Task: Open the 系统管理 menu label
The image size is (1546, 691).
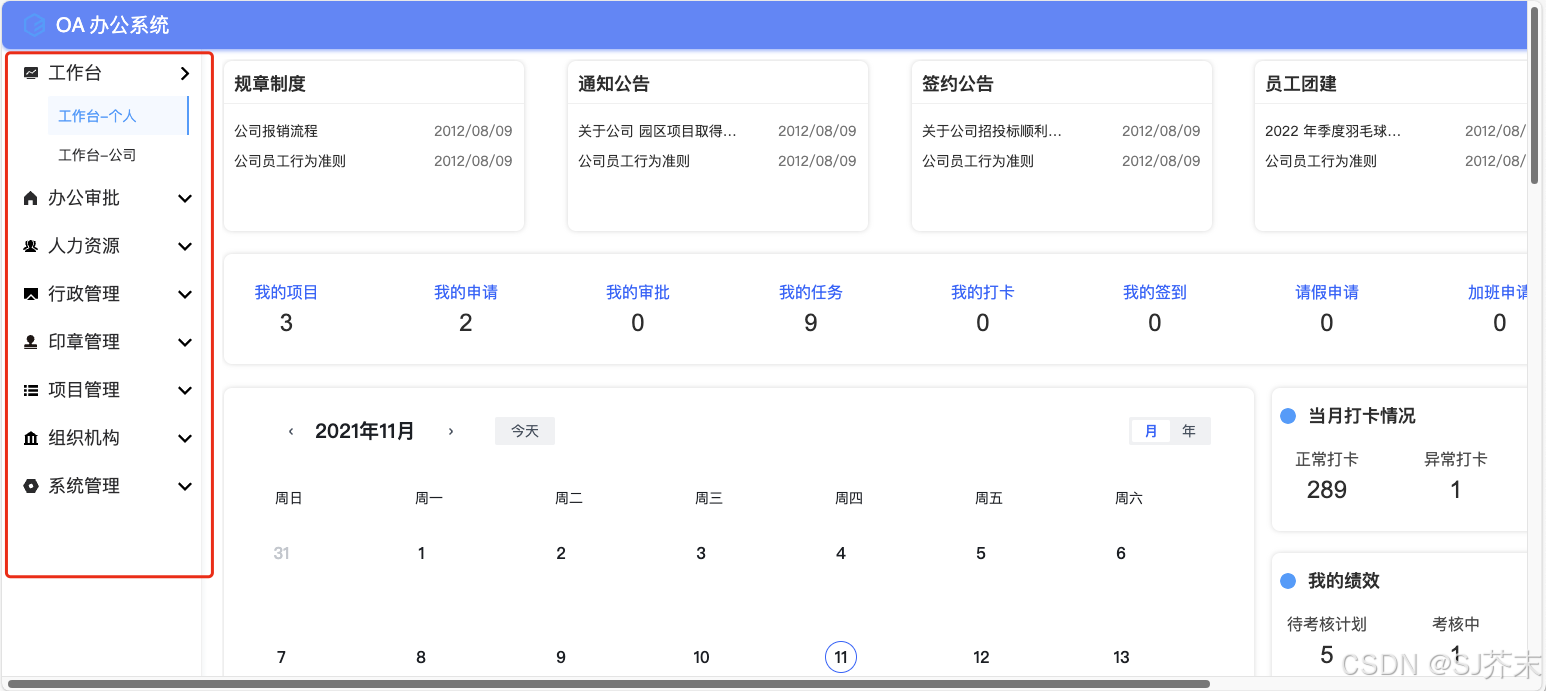Action: click(x=84, y=486)
